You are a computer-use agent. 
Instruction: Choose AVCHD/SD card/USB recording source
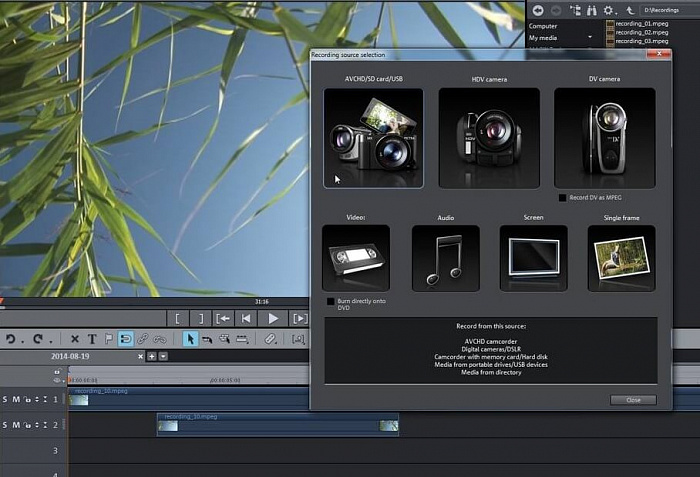click(x=373, y=138)
